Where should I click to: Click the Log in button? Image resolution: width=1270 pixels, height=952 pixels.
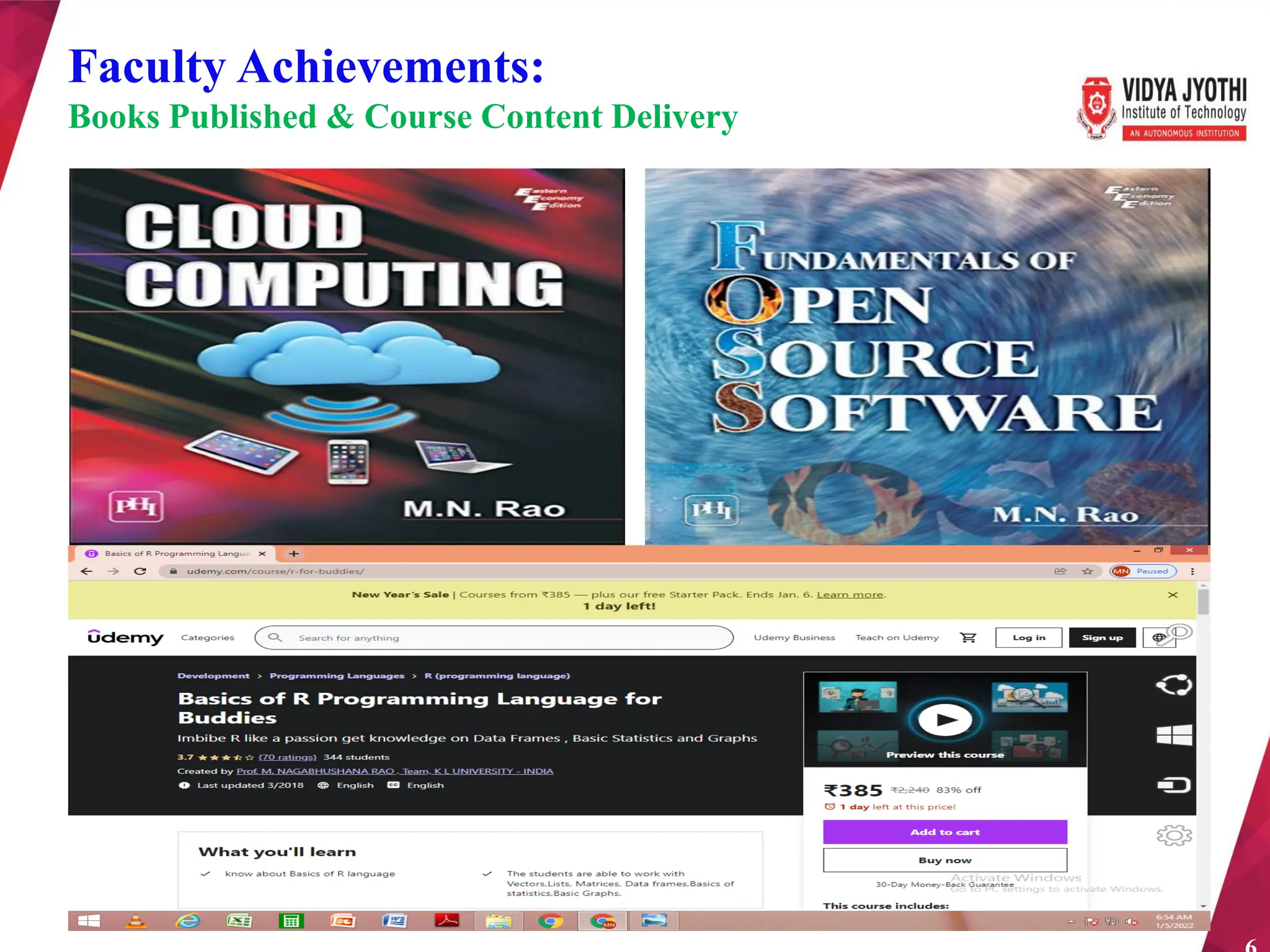1029,638
